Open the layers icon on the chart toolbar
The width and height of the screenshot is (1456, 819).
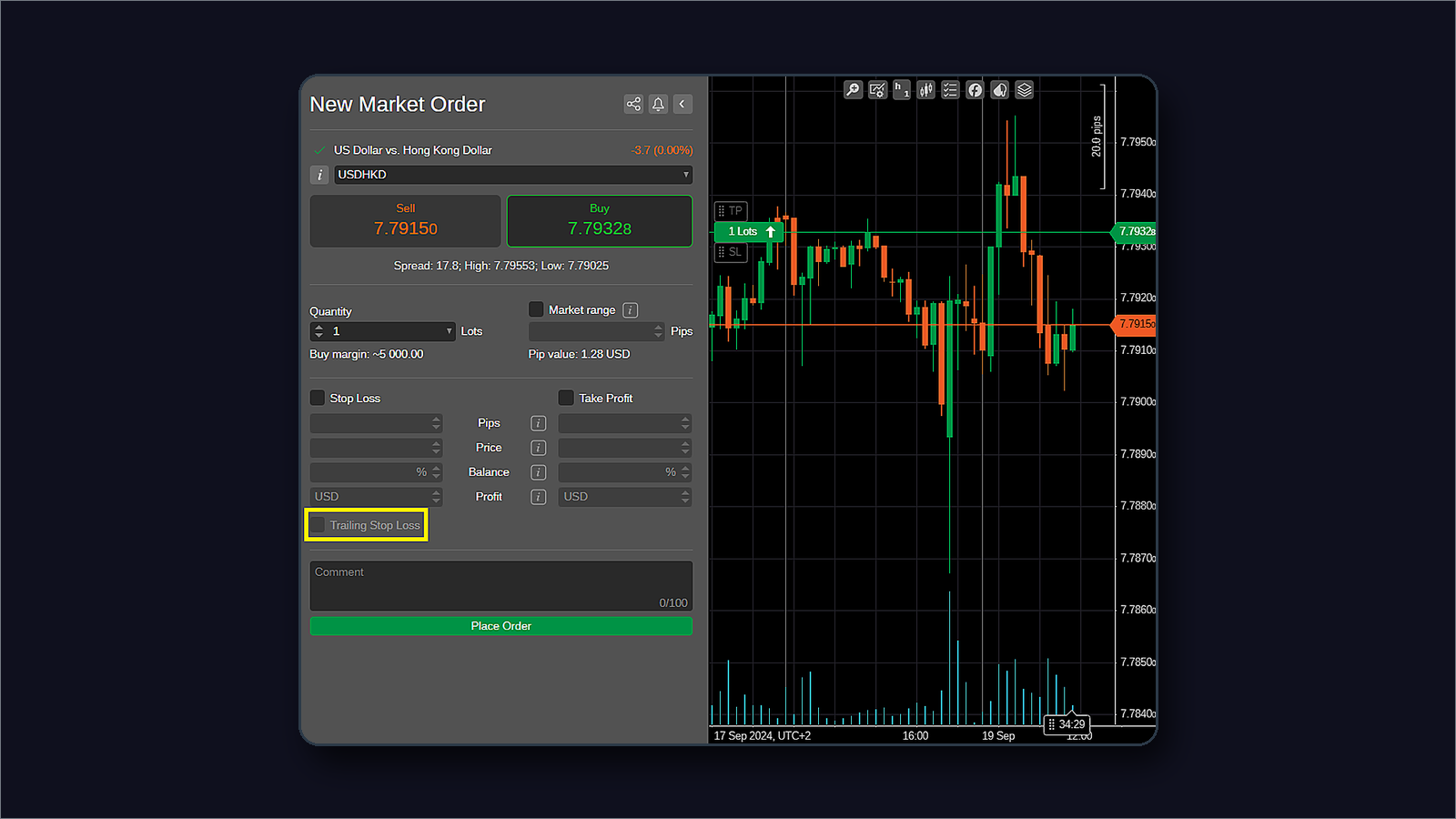[x=1023, y=89]
